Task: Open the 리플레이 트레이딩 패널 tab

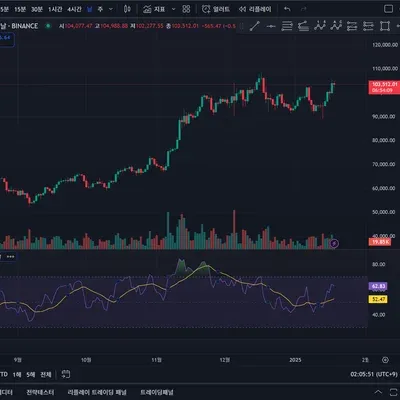Action: point(97,392)
